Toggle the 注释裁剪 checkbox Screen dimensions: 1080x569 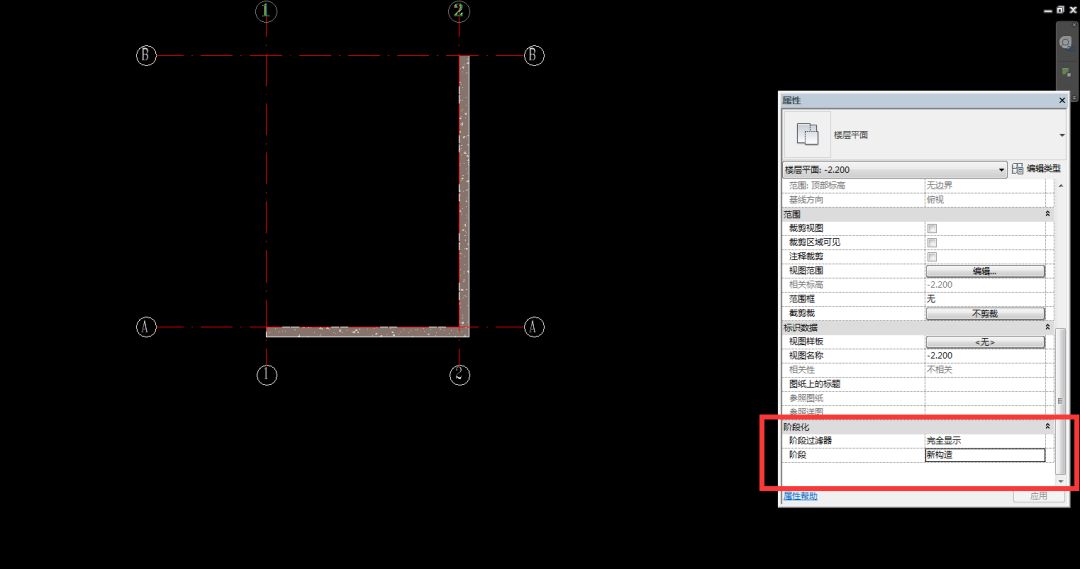932,257
